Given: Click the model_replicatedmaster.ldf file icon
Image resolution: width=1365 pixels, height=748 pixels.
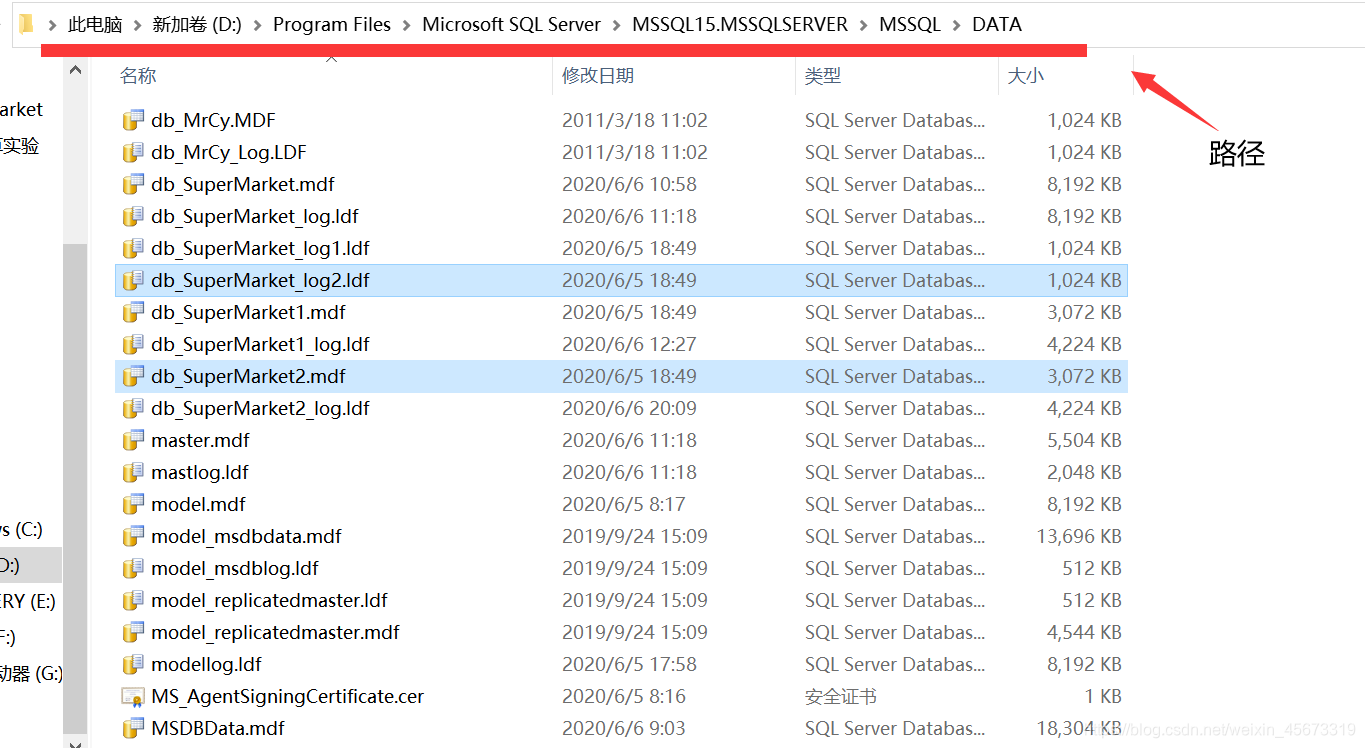Looking at the screenshot, I should (x=132, y=600).
